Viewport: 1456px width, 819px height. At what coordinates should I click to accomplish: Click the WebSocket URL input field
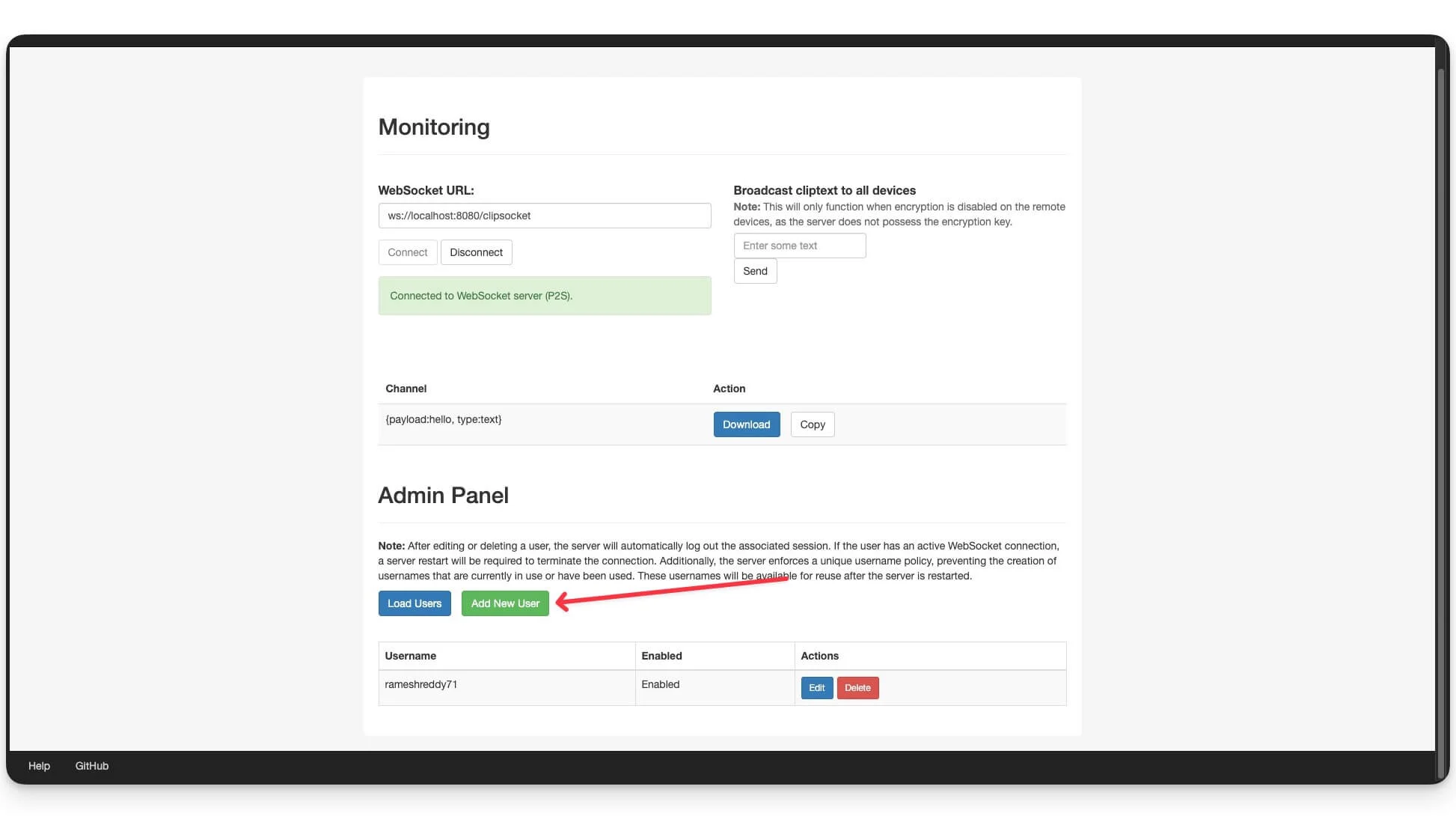tap(544, 216)
